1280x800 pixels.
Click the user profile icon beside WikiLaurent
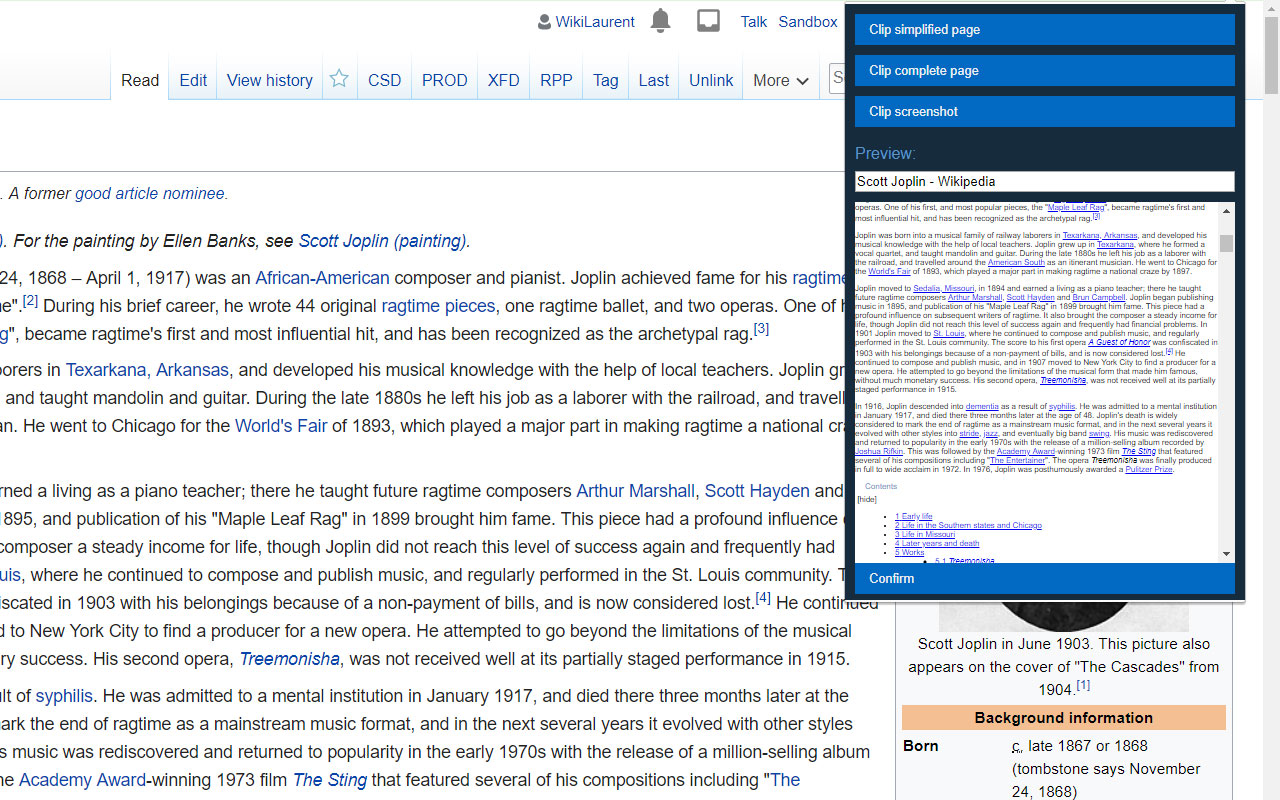(545, 21)
